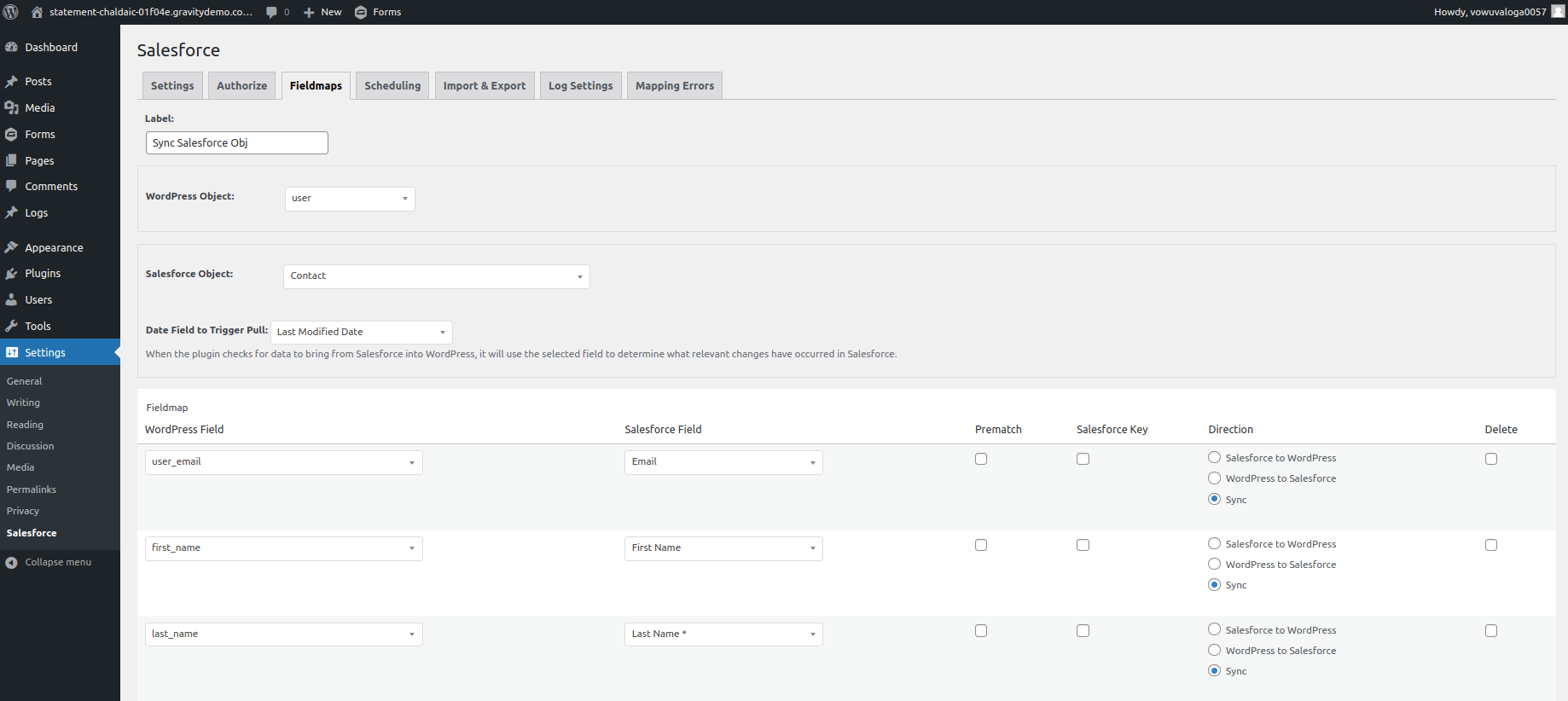The width and height of the screenshot is (1568, 701).
Task: Switch to the Settings tab
Action: click(x=172, y=86)
